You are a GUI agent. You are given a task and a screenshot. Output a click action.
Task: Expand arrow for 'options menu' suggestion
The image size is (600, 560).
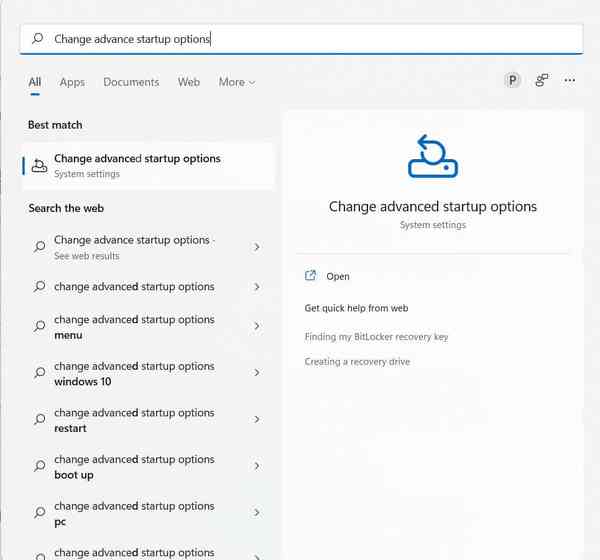coord(257,326)
